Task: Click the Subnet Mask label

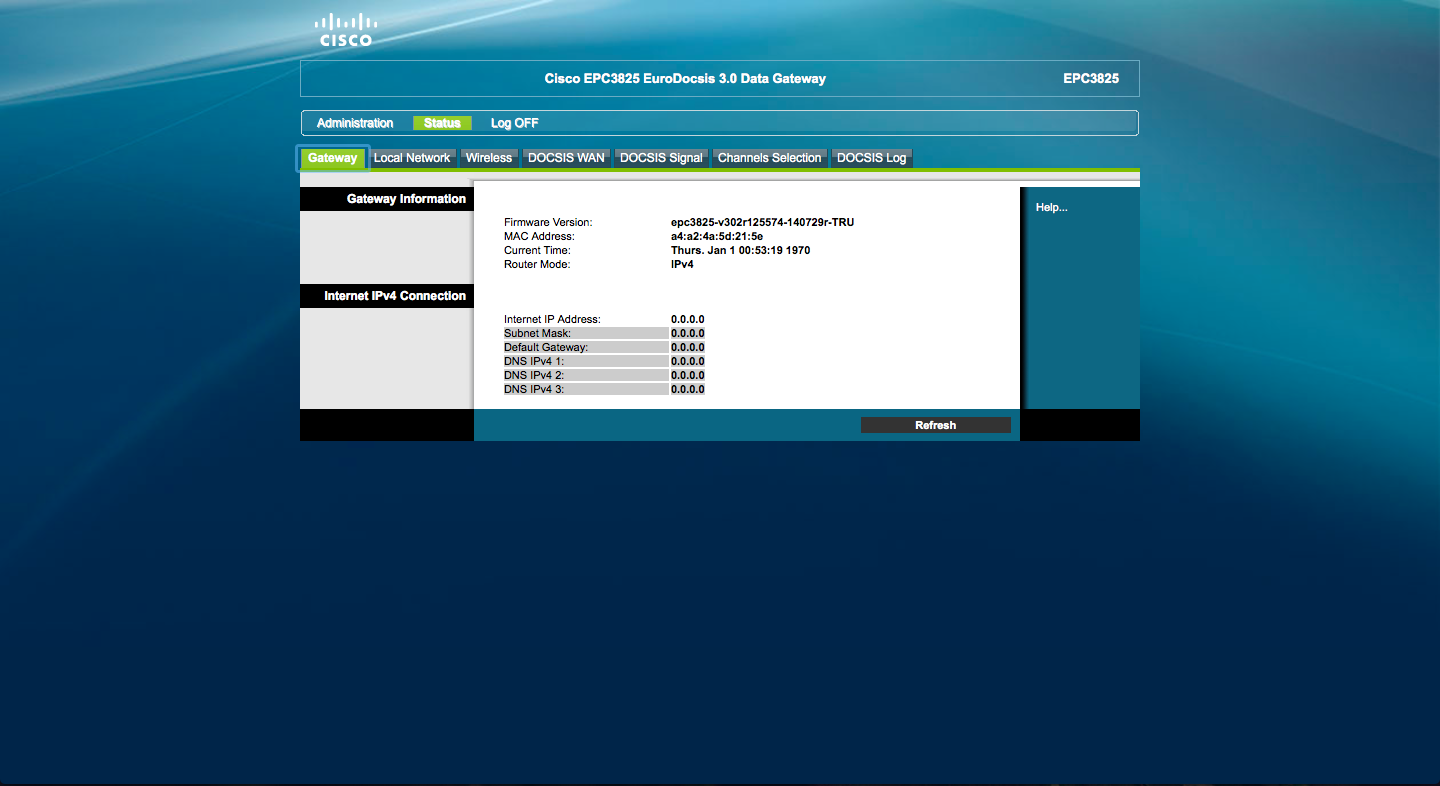Action: click(537, 333)
